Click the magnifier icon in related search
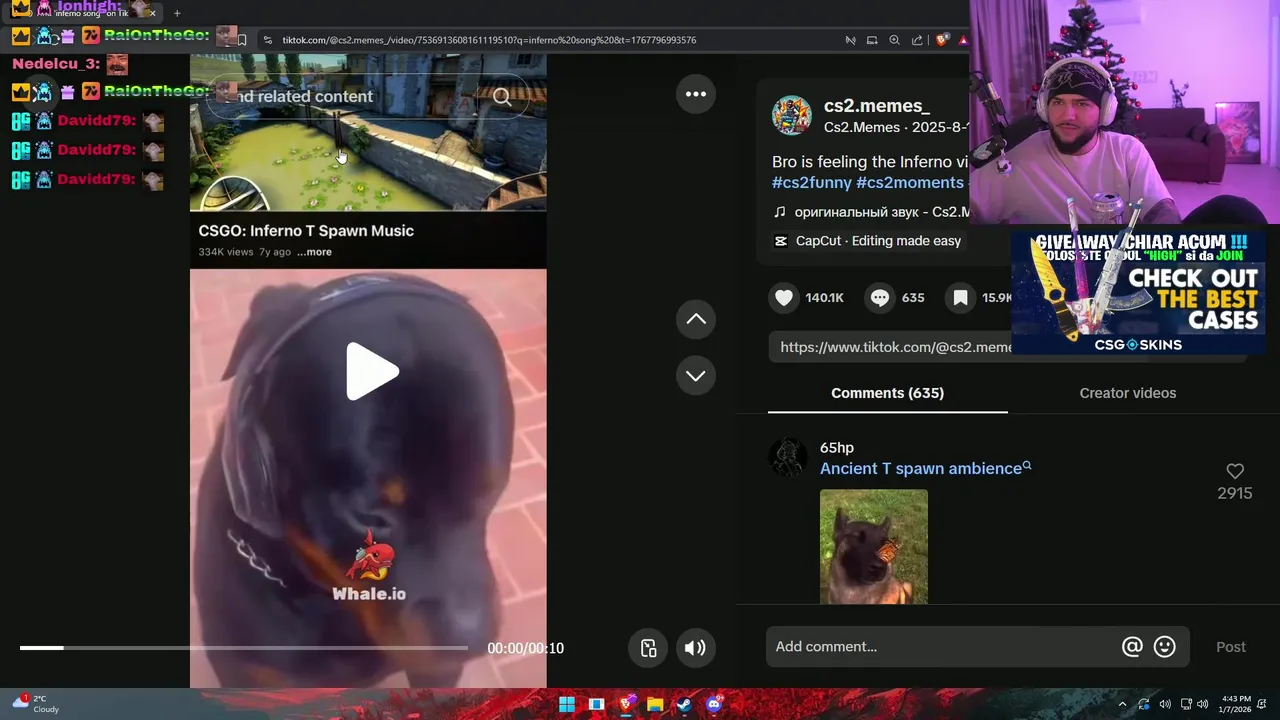Image resolution: width=1280 pixels, height=720 pixels. tap(502, 97)
